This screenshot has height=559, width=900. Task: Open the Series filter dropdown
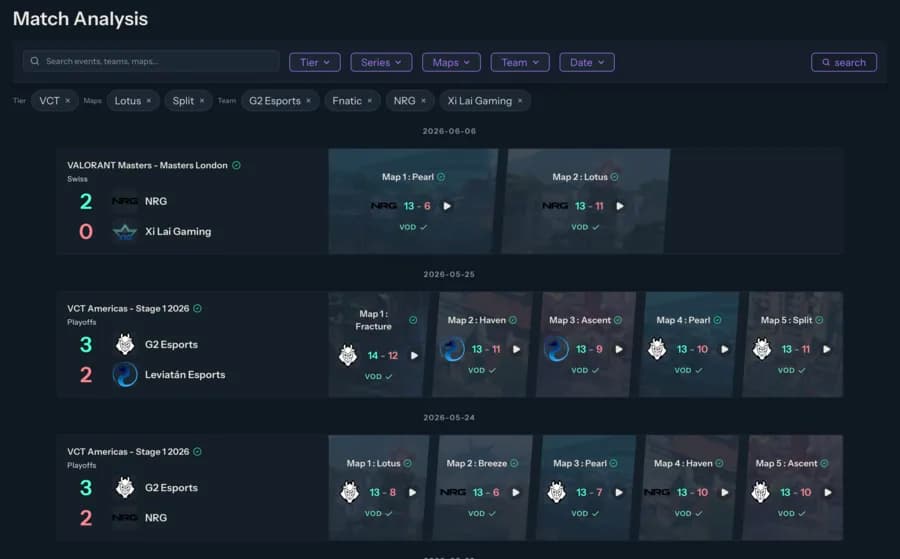tap(381, 63)
